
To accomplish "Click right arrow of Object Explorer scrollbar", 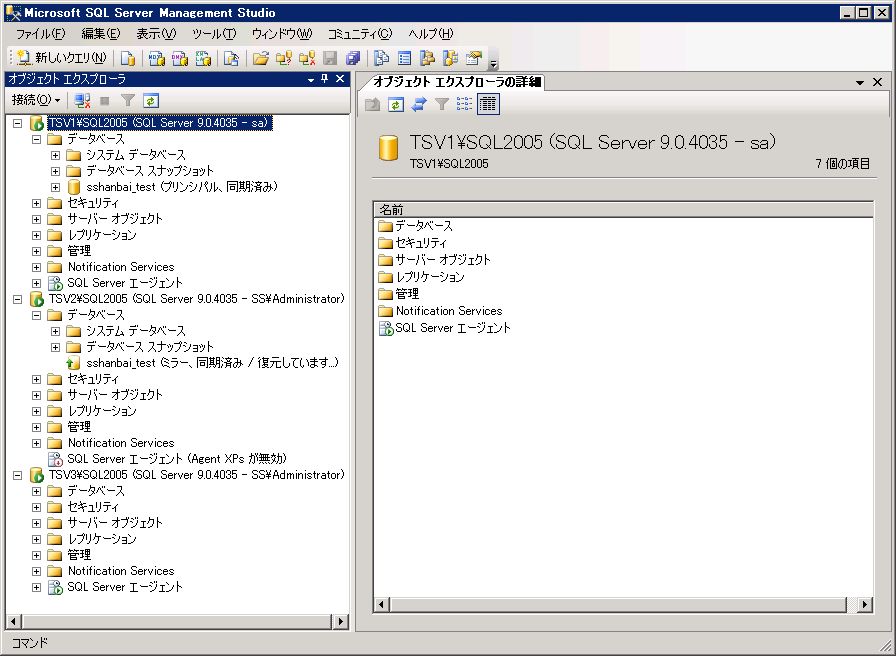I will tap(341, 621).
